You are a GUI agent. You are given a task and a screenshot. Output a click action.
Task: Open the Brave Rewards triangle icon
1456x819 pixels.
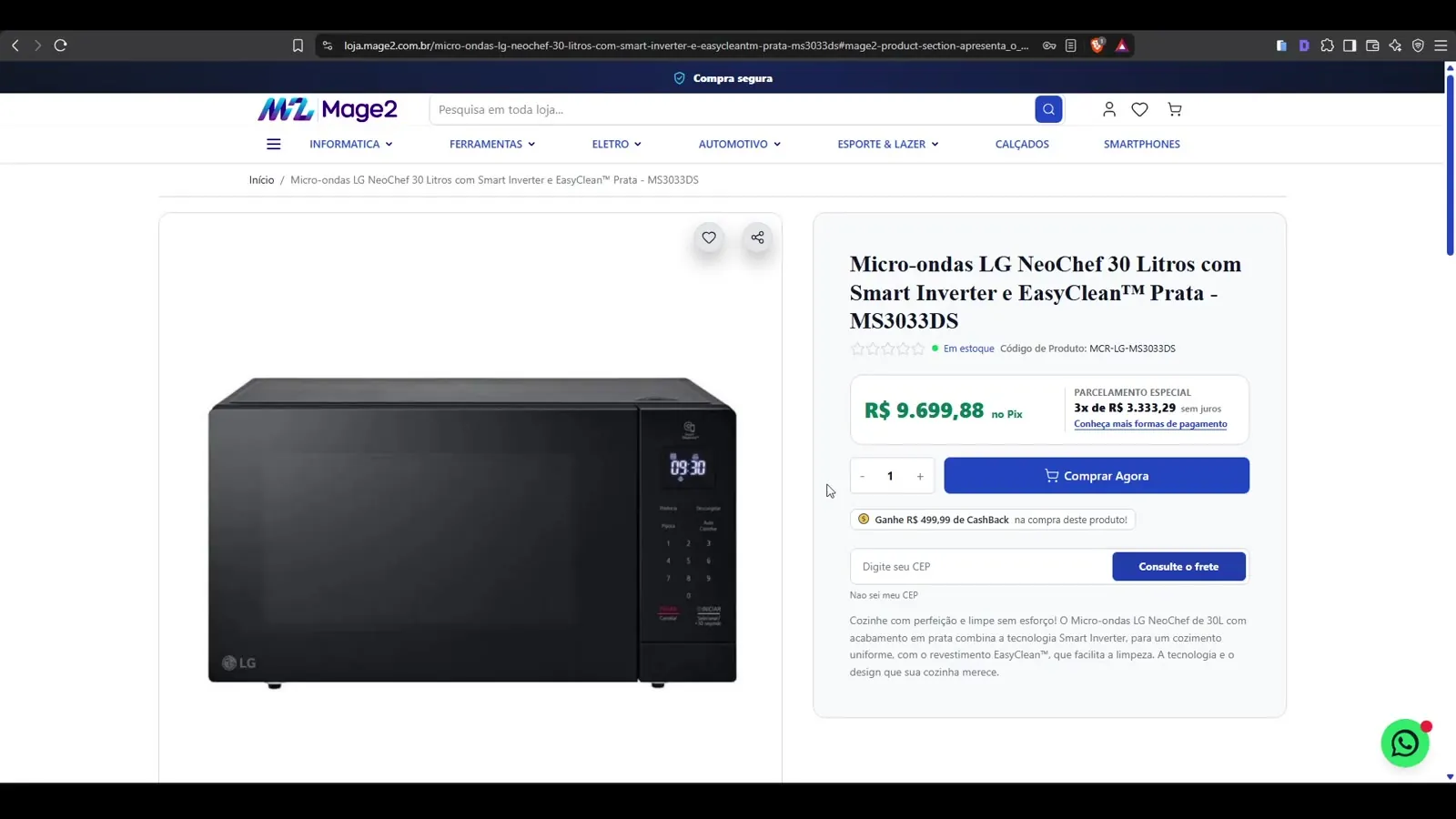click(x=1121, y=45)
